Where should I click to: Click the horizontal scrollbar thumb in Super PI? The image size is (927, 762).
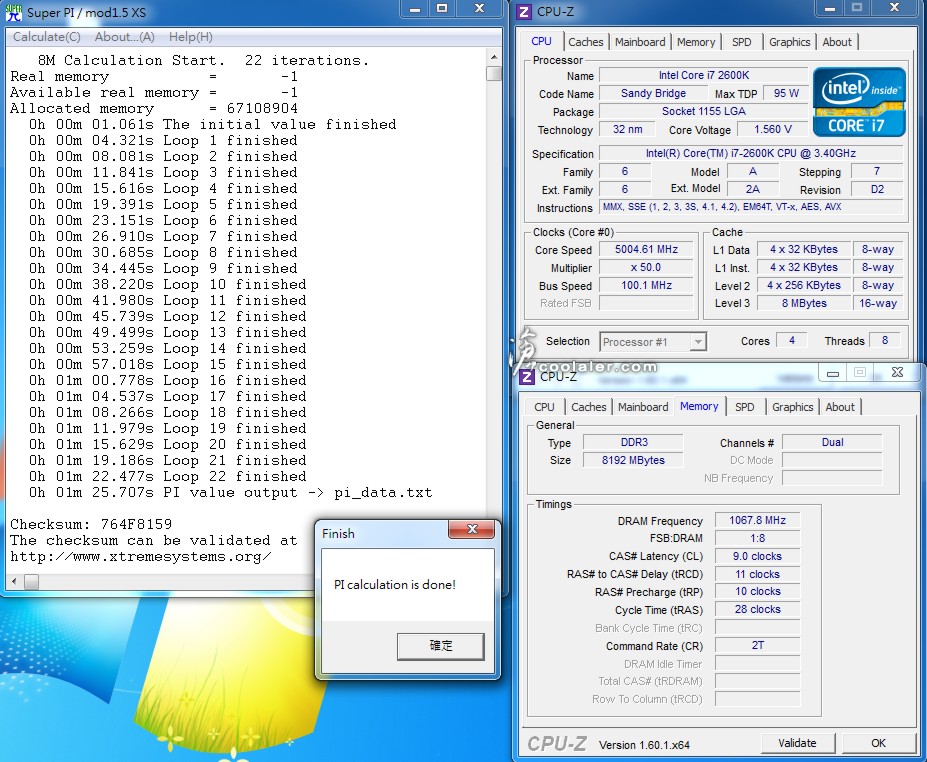pos(31,582)
